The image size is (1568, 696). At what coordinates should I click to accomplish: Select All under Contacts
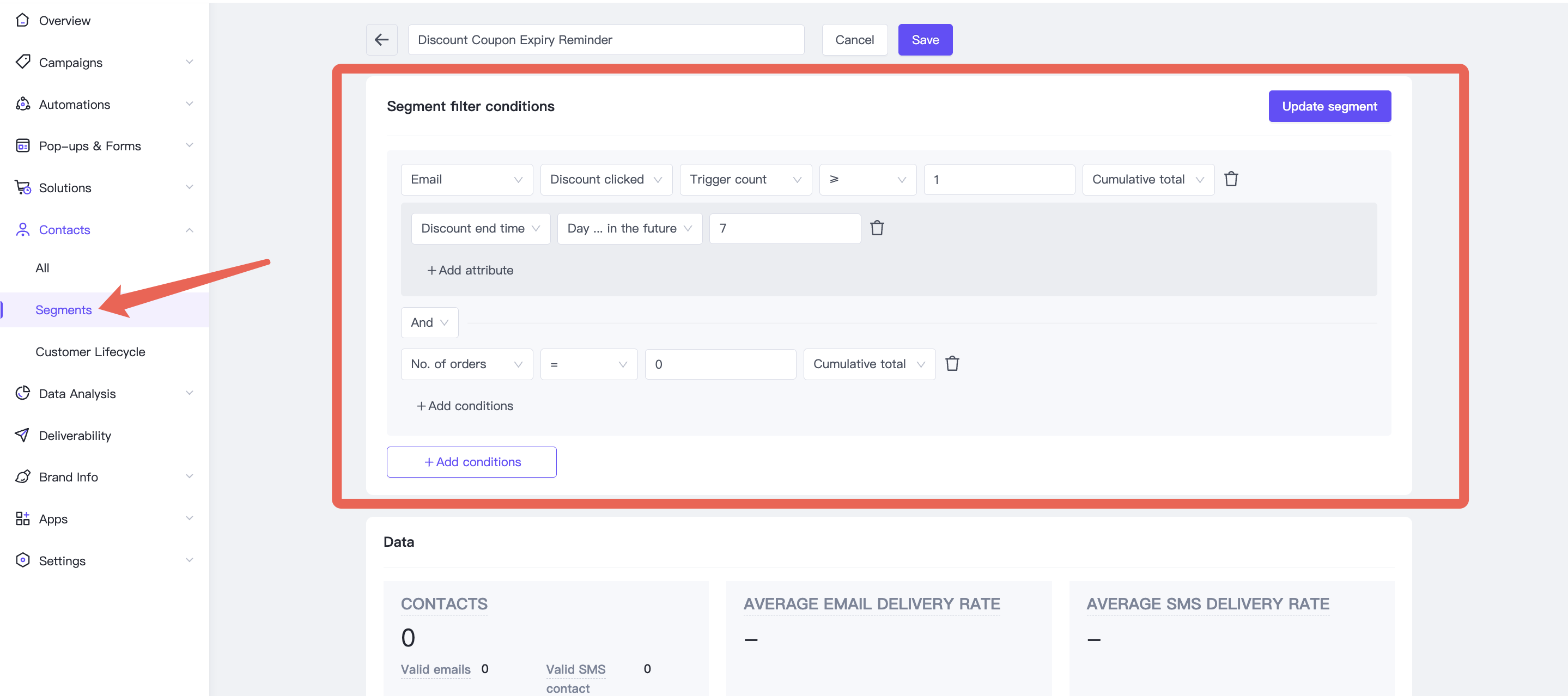[x=42, y=268]
